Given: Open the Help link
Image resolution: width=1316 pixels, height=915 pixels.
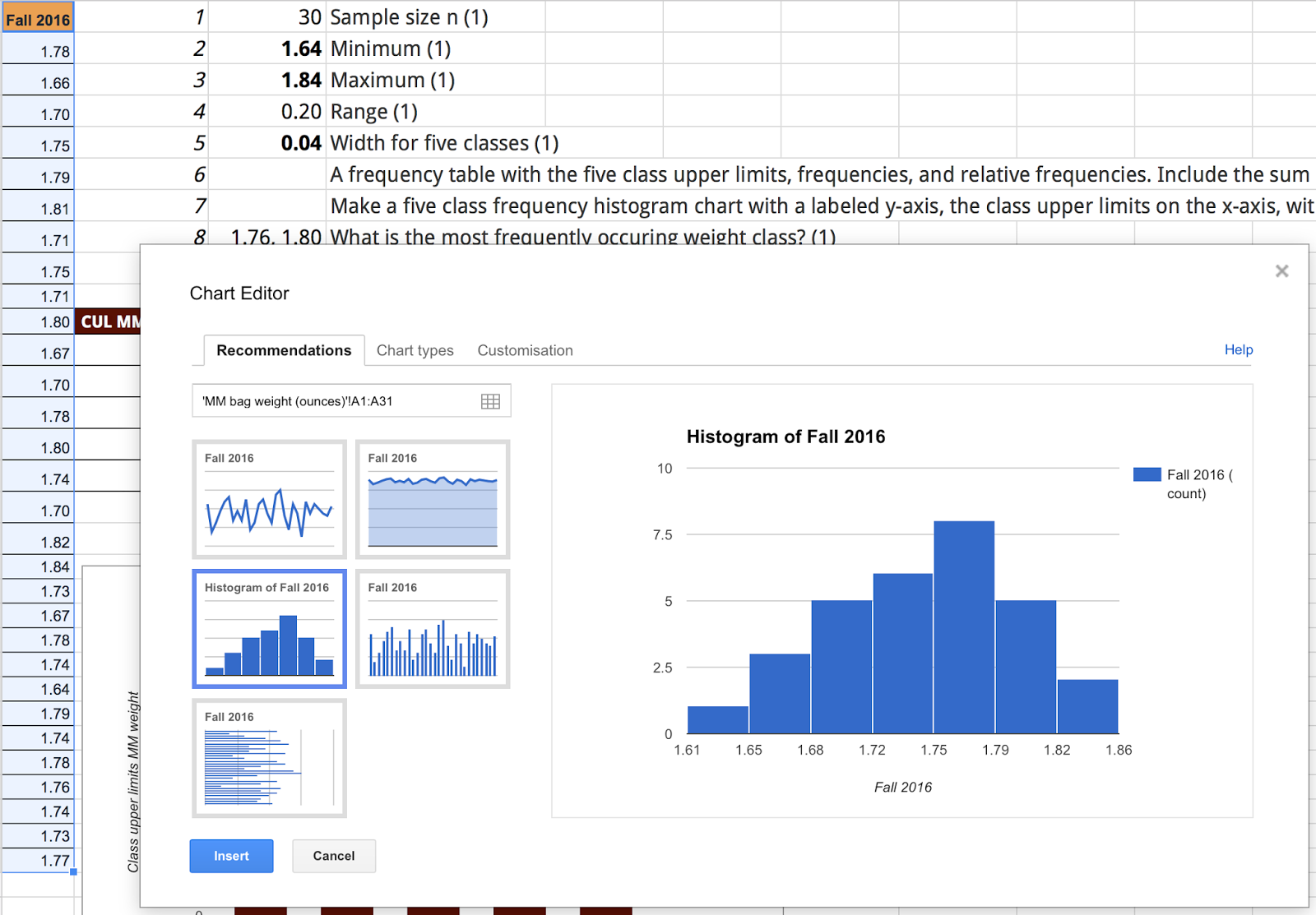Looking at the screenshot, I should click(x=1239, y=349).
